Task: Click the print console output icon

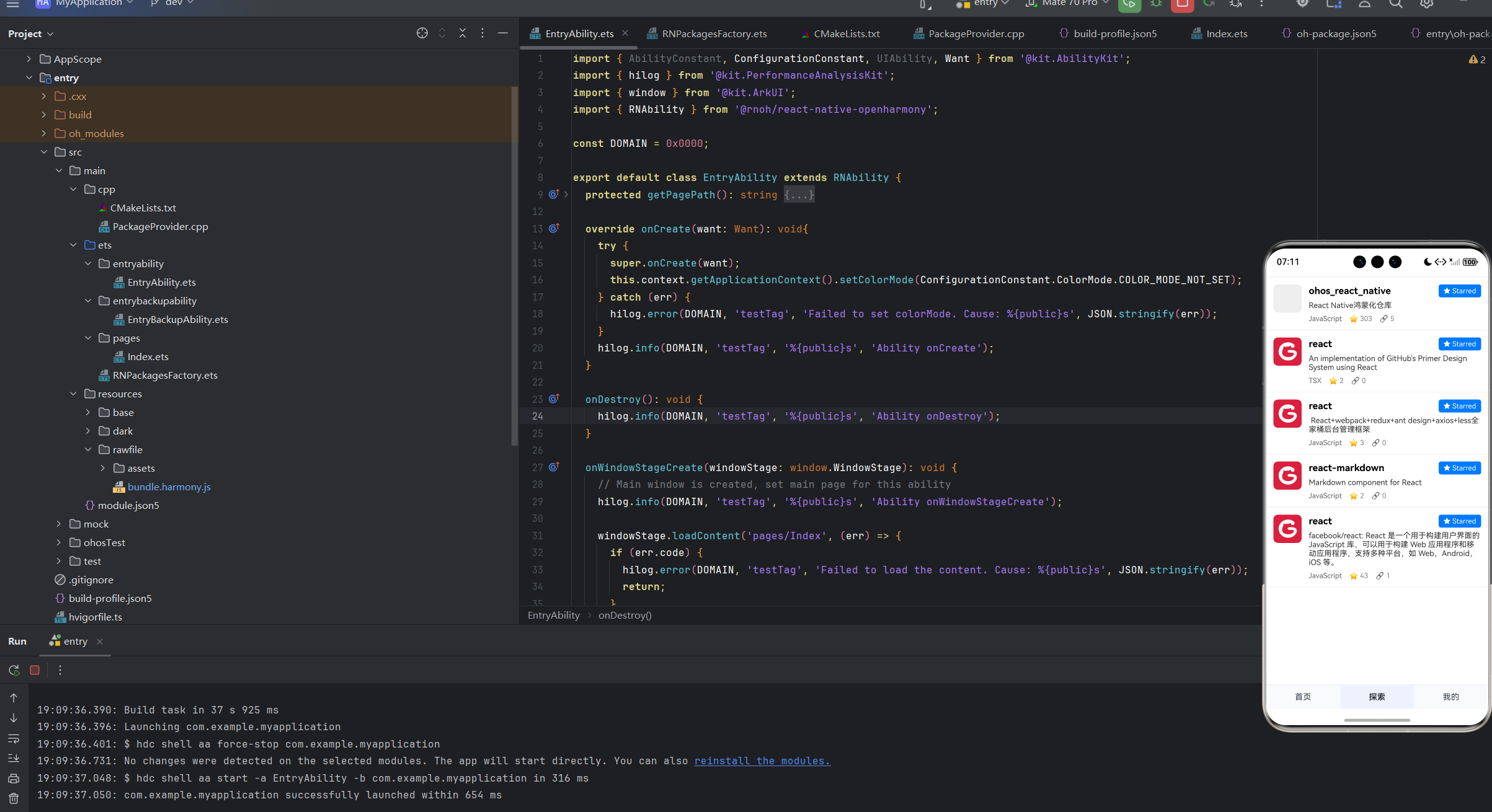Action: point(14,779)
